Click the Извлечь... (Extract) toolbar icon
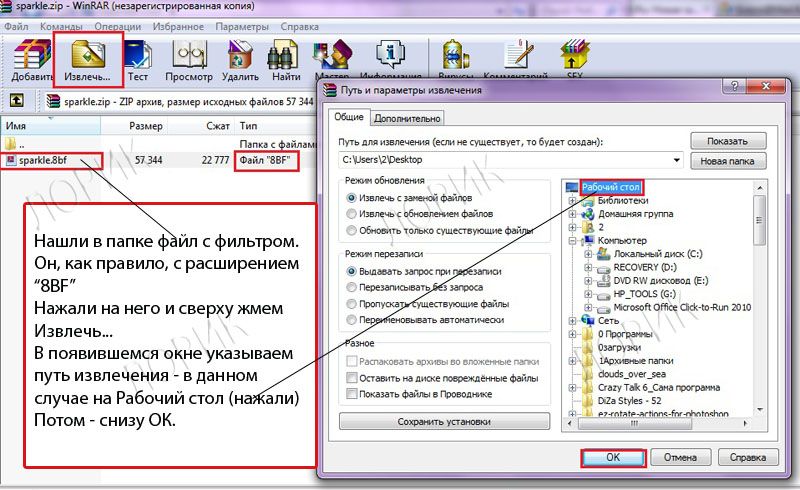This screenshot has height=490, width=800. (x=88, y=54)
